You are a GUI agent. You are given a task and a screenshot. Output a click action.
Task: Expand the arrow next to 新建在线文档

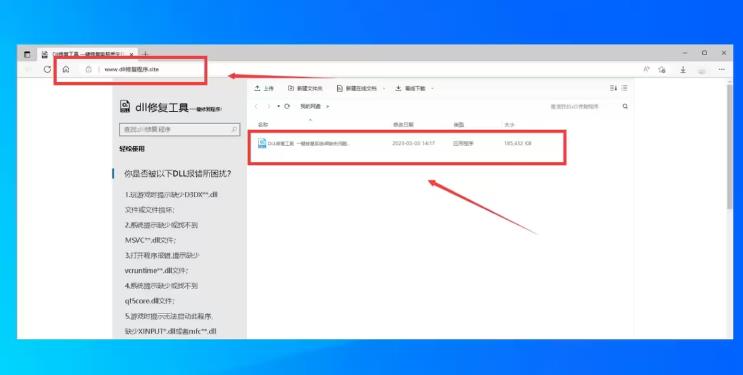(383, 88)
